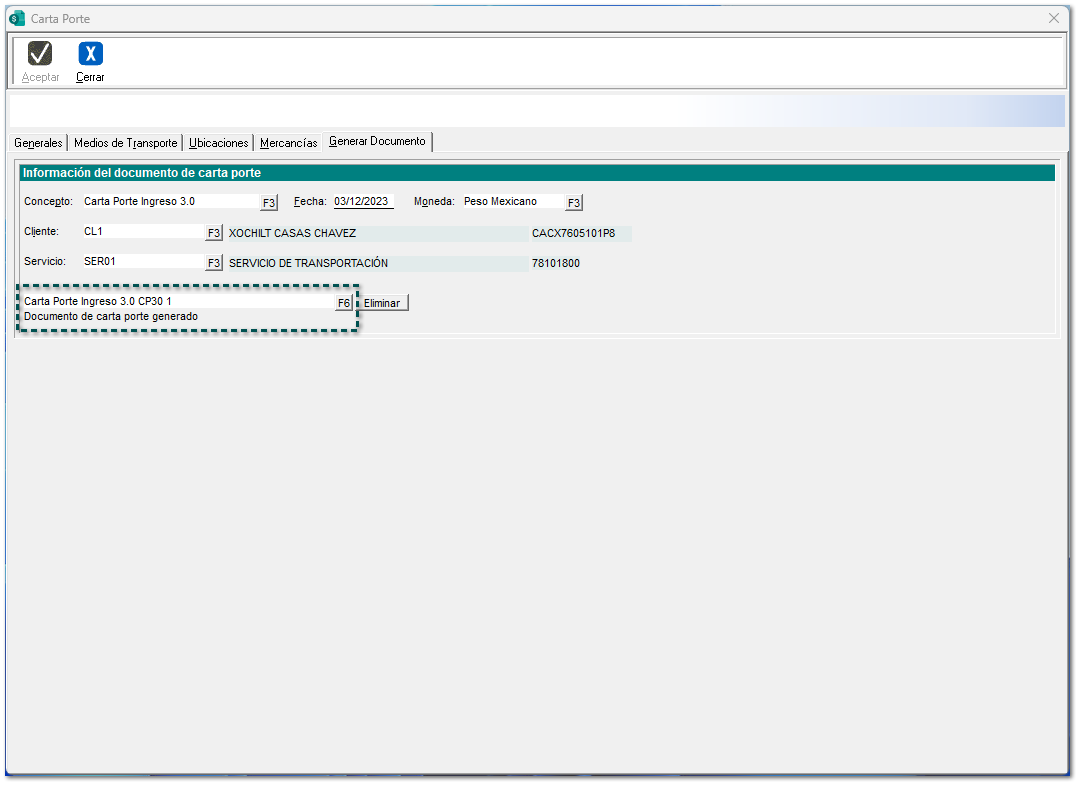Image resolution: width=1079 pixels, height=785 pixels.
Task: Open the Medios de Transporte tab
Action: click(125, 143)
